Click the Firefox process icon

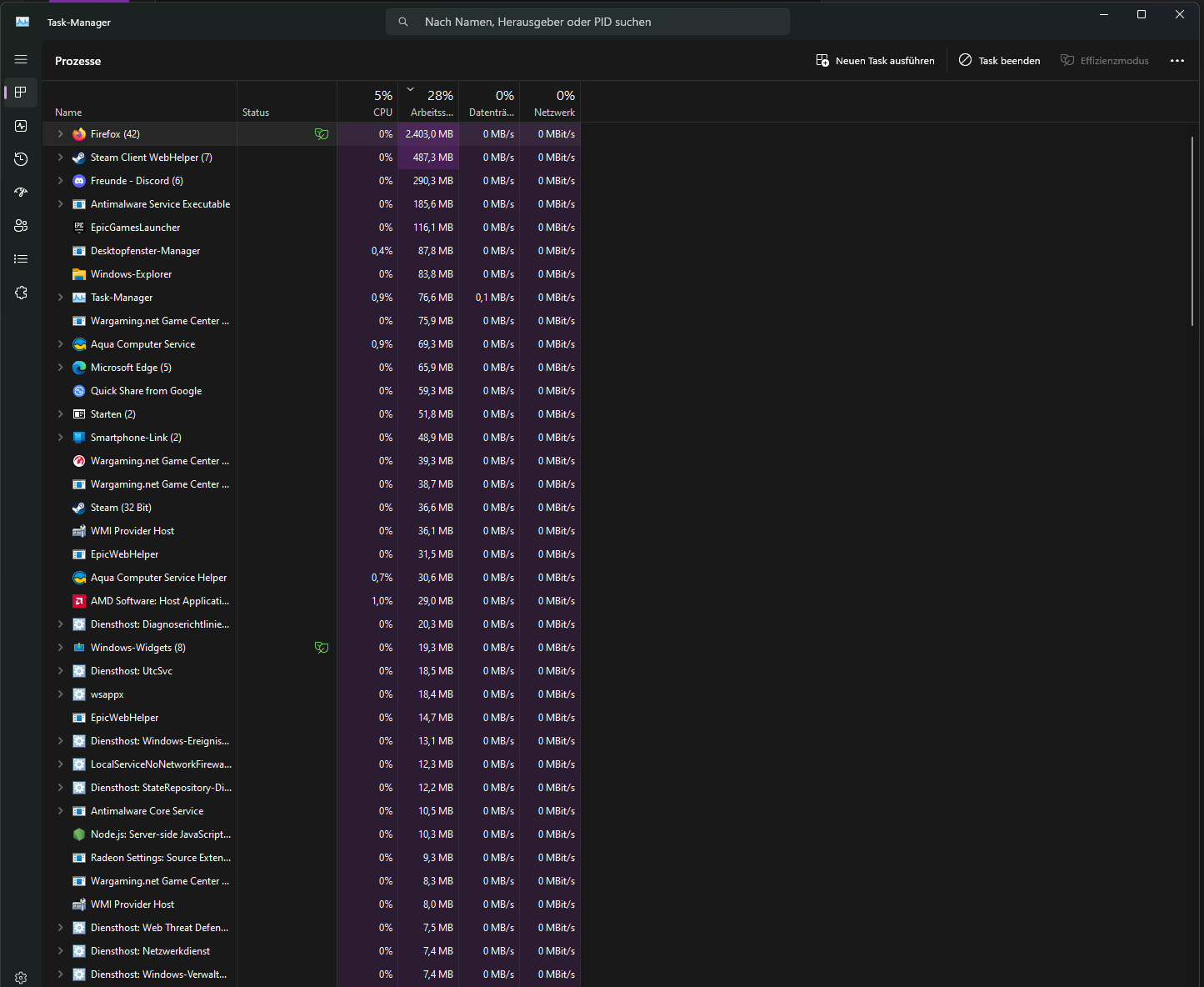click(x=79, y=134)
